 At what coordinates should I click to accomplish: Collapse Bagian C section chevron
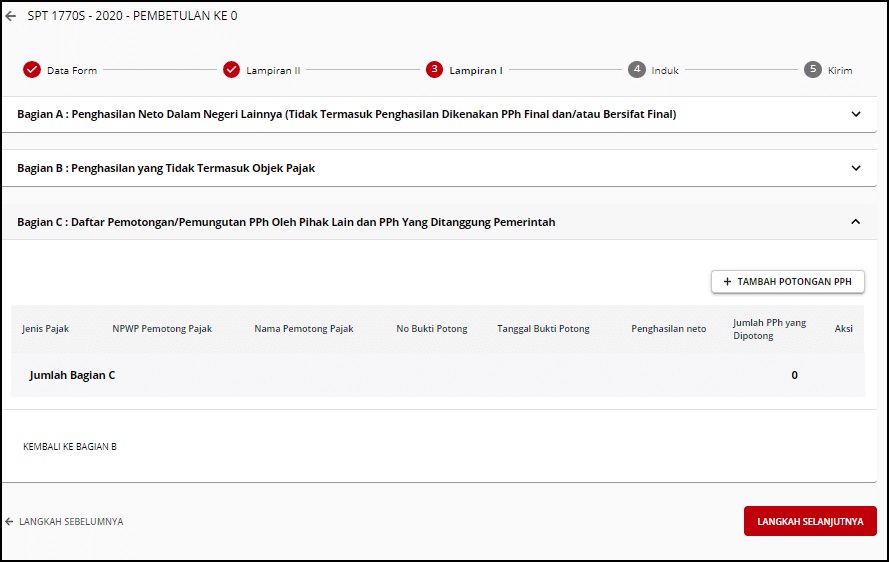(855, 222)
